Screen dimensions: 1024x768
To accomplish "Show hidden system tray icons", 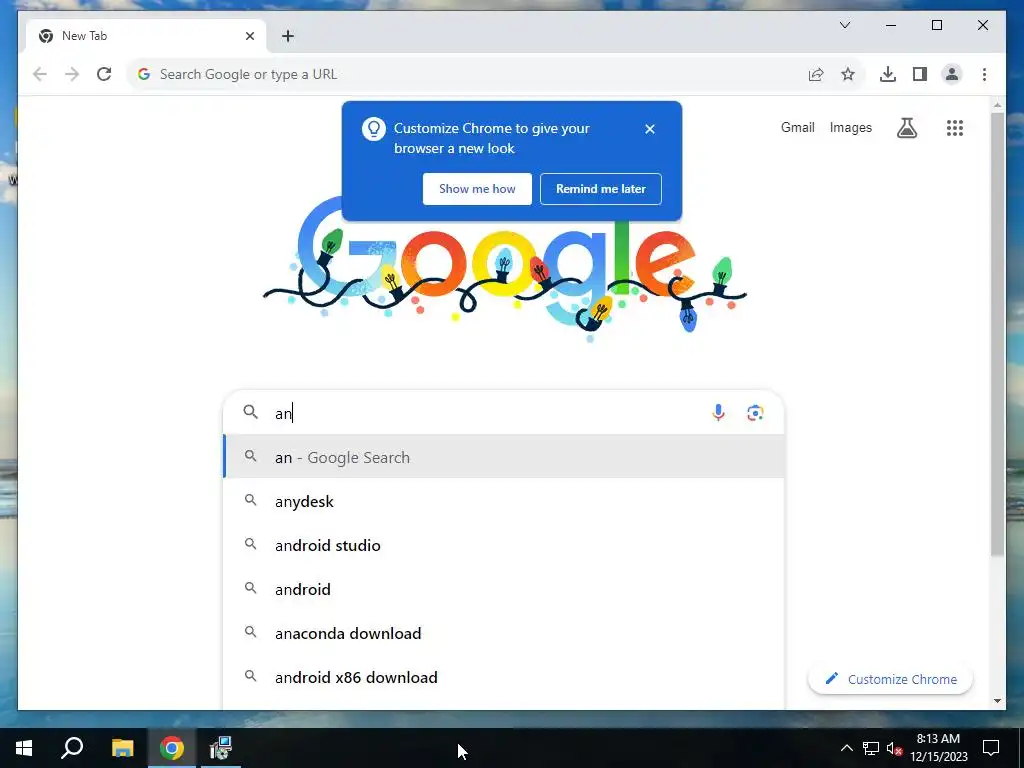I will pos(846,748).
